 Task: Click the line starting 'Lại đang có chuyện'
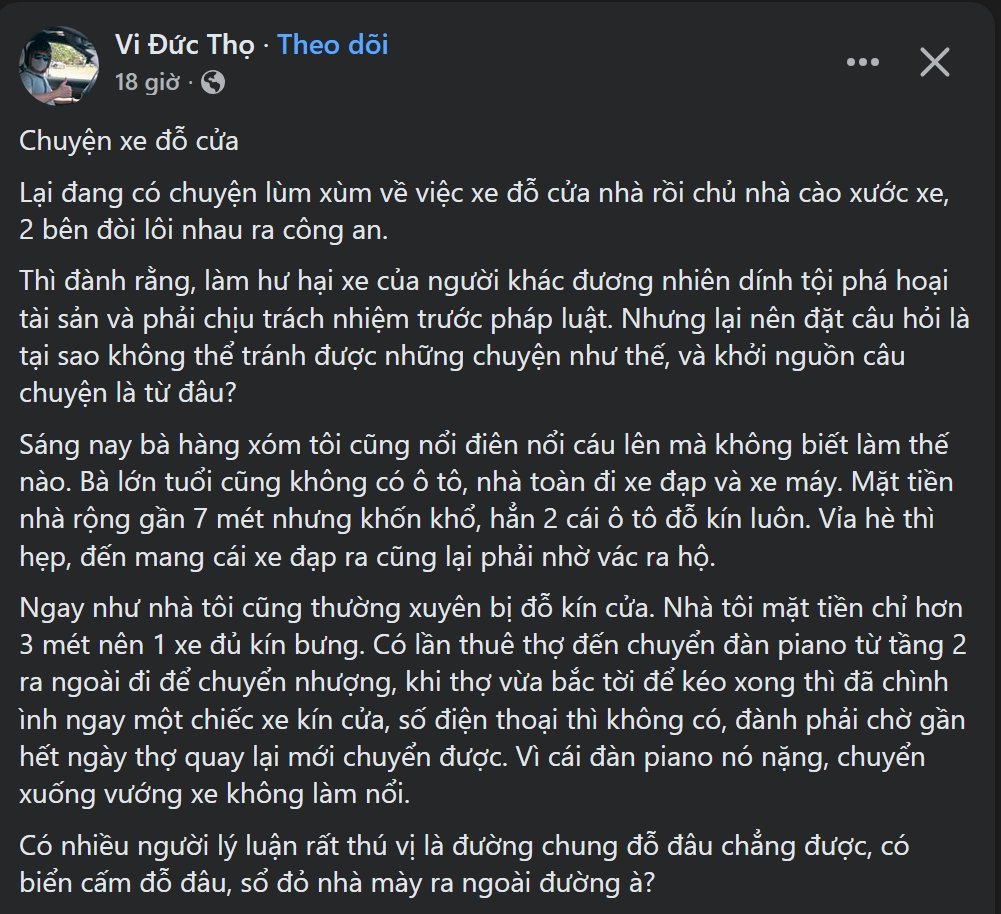(x=483, y=194)
